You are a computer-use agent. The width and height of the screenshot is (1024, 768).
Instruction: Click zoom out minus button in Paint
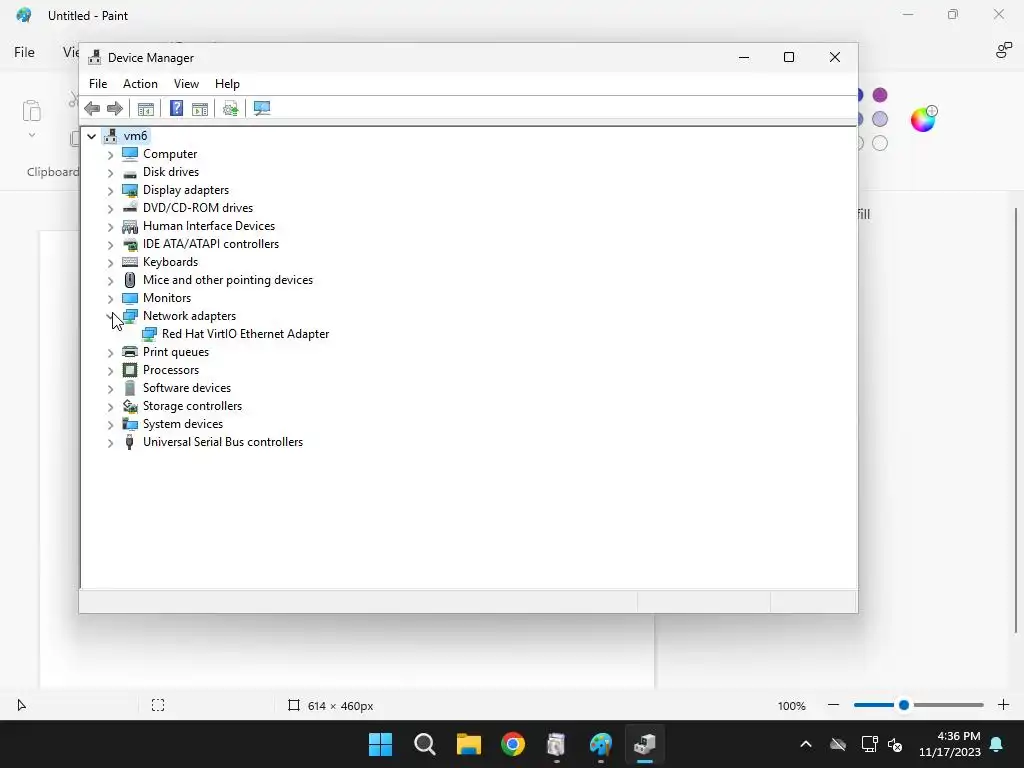[x=833, y=705]
